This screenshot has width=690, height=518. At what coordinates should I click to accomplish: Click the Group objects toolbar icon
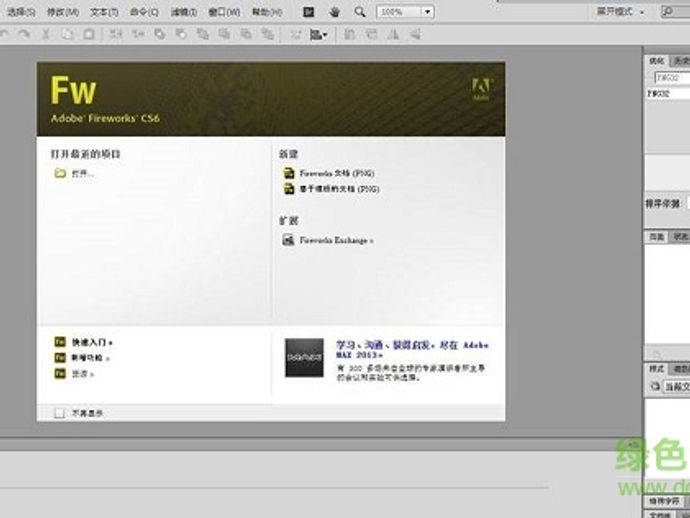116,34
